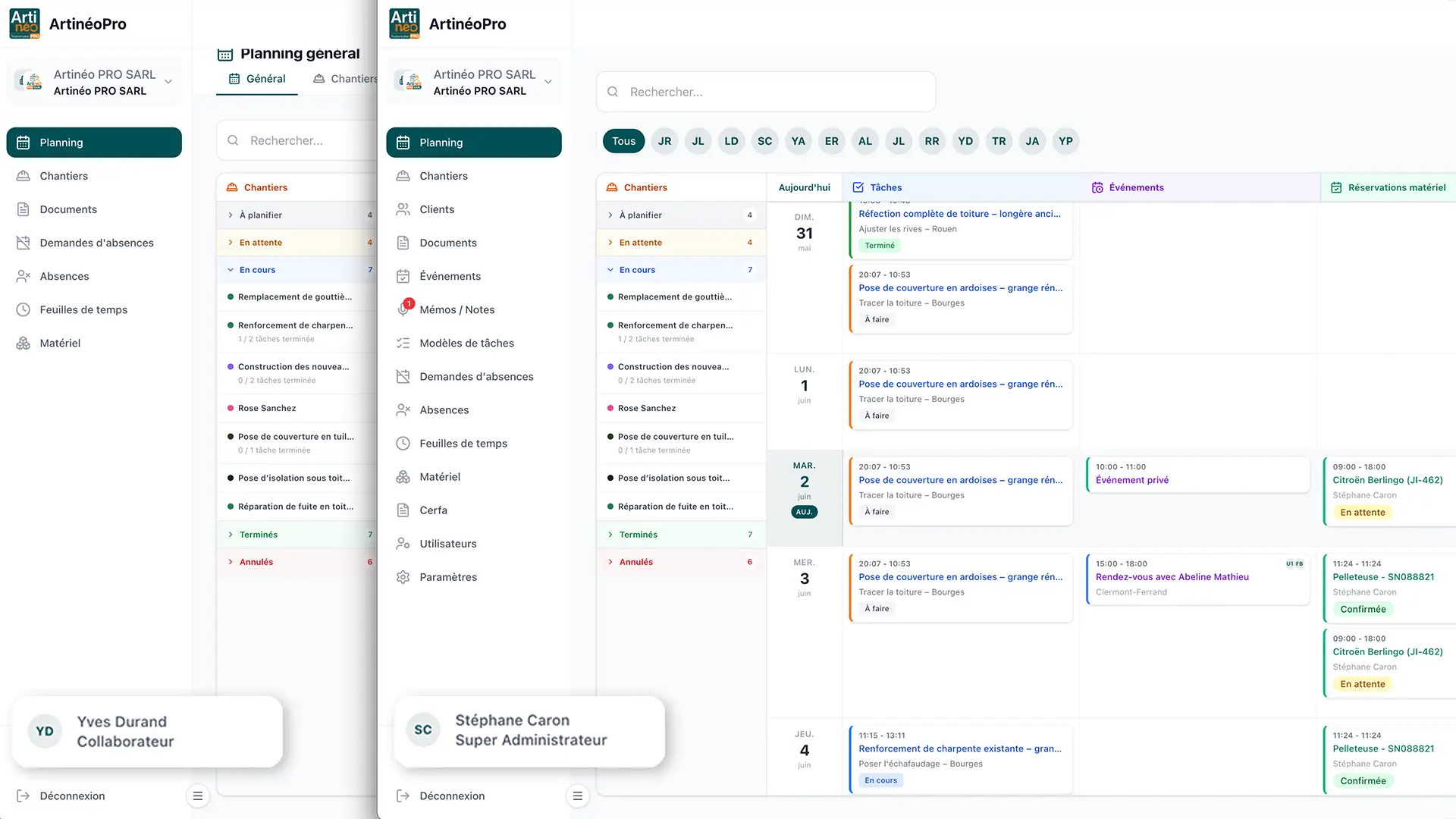This screenshot has width=1456, height=819.
Task: Open the Événement privé event card
Action: 1198,475
